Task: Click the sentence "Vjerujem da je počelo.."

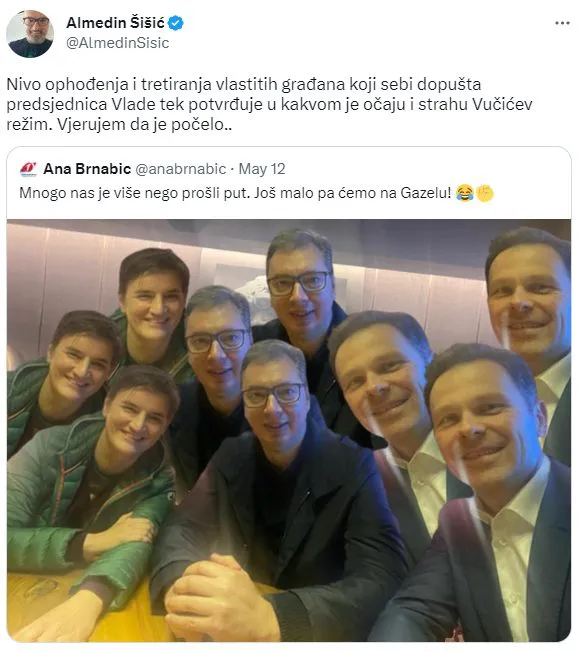Action: coord(144,124)
